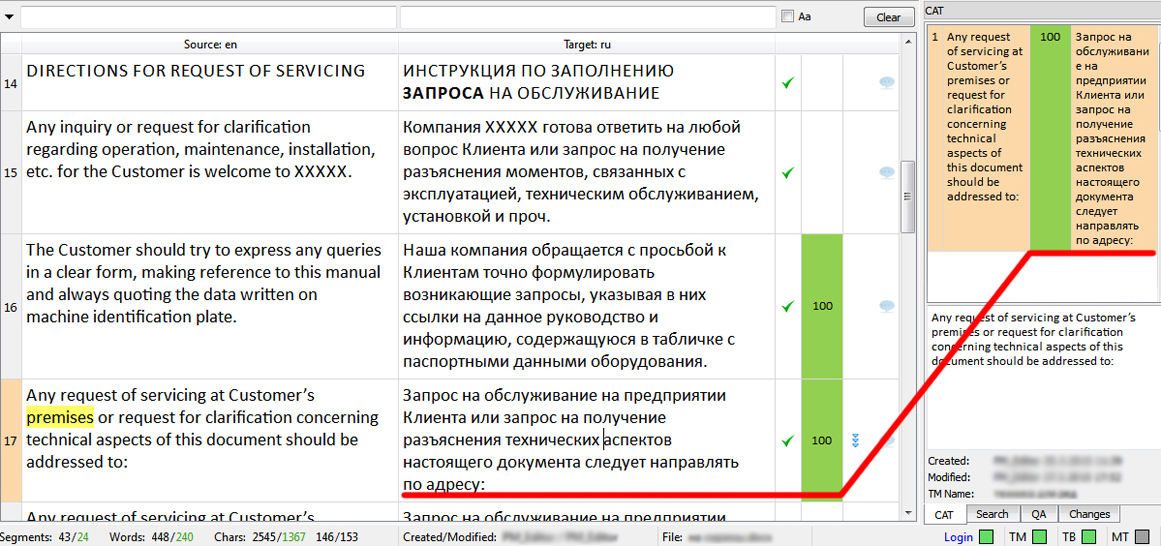The height and width of the screenshot is (546, 1161).
Task: Click the confirmed checkmark on segment 17
Action: (788, 440)
